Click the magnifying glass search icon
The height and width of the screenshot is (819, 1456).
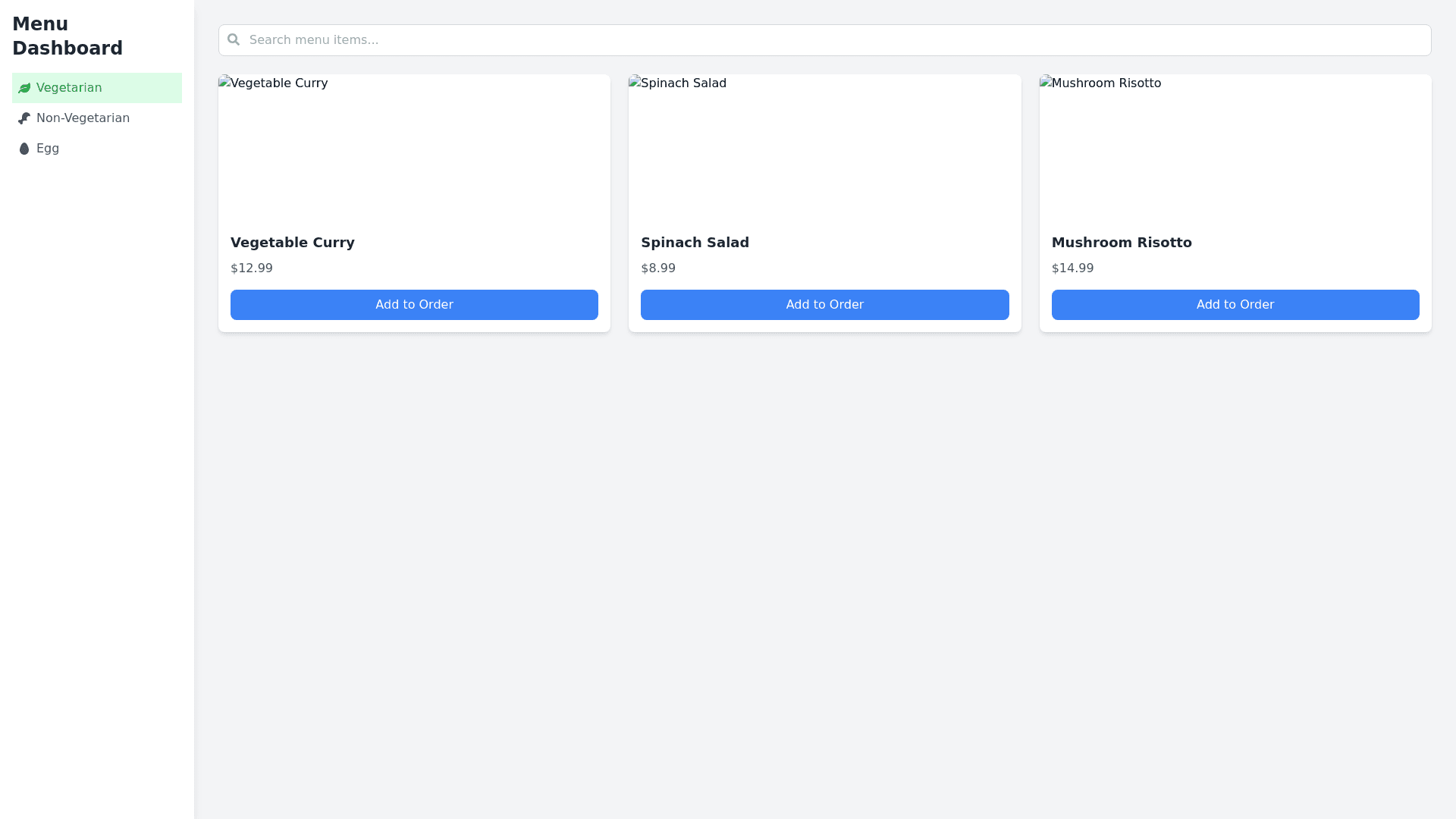[x=234, y=39]
